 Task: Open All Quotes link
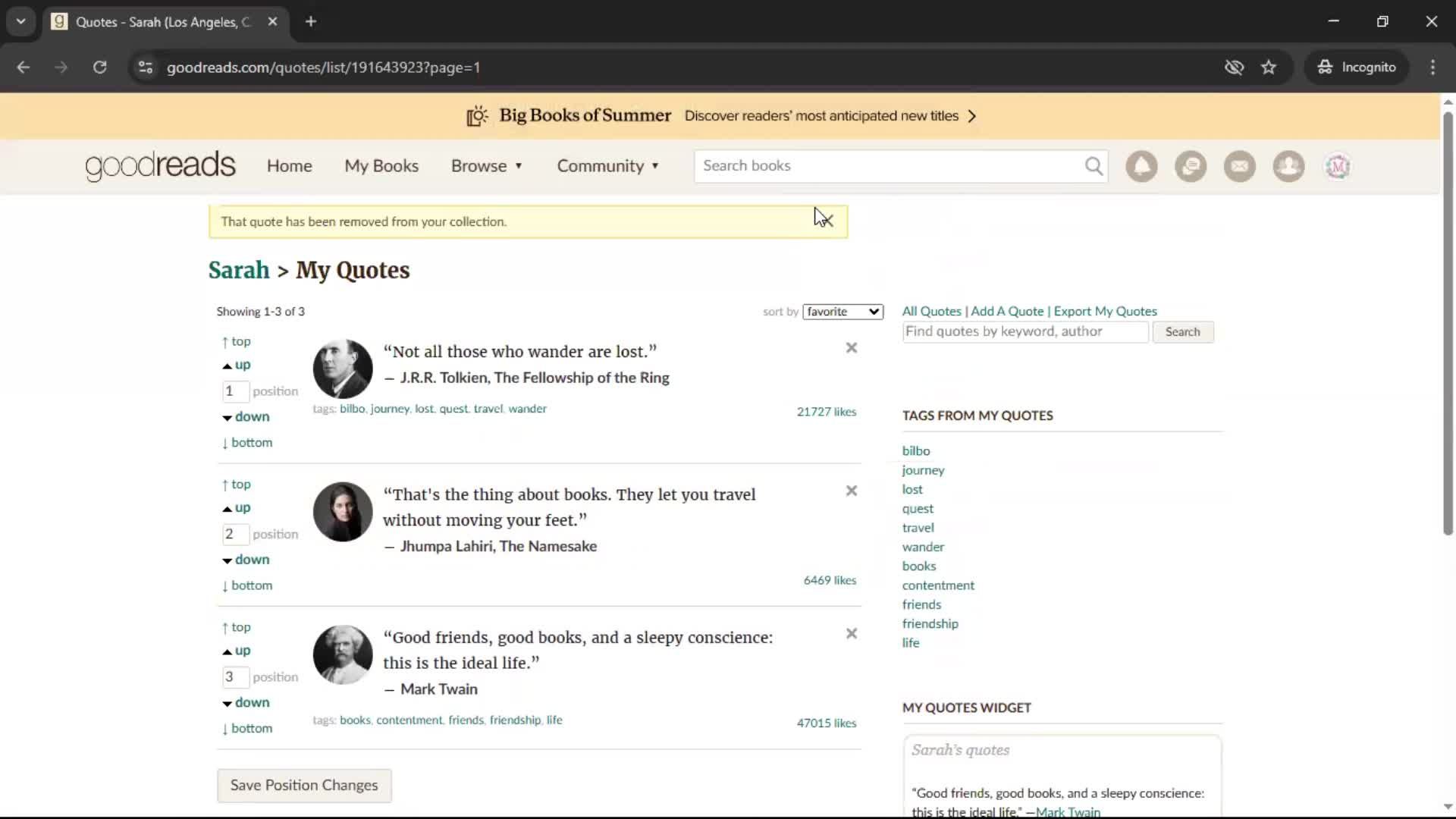[931, 312]
